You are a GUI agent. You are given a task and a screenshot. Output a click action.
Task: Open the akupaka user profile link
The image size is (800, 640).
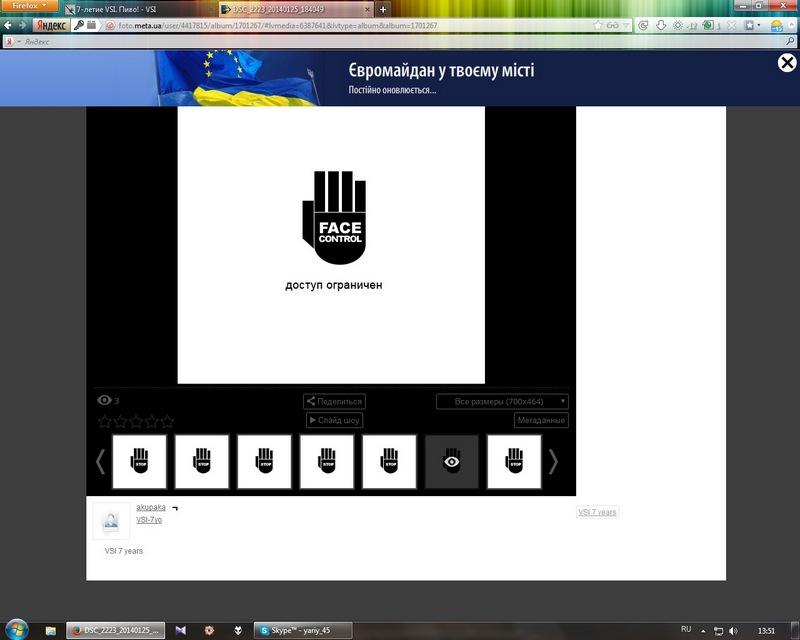tap(151, 508)
